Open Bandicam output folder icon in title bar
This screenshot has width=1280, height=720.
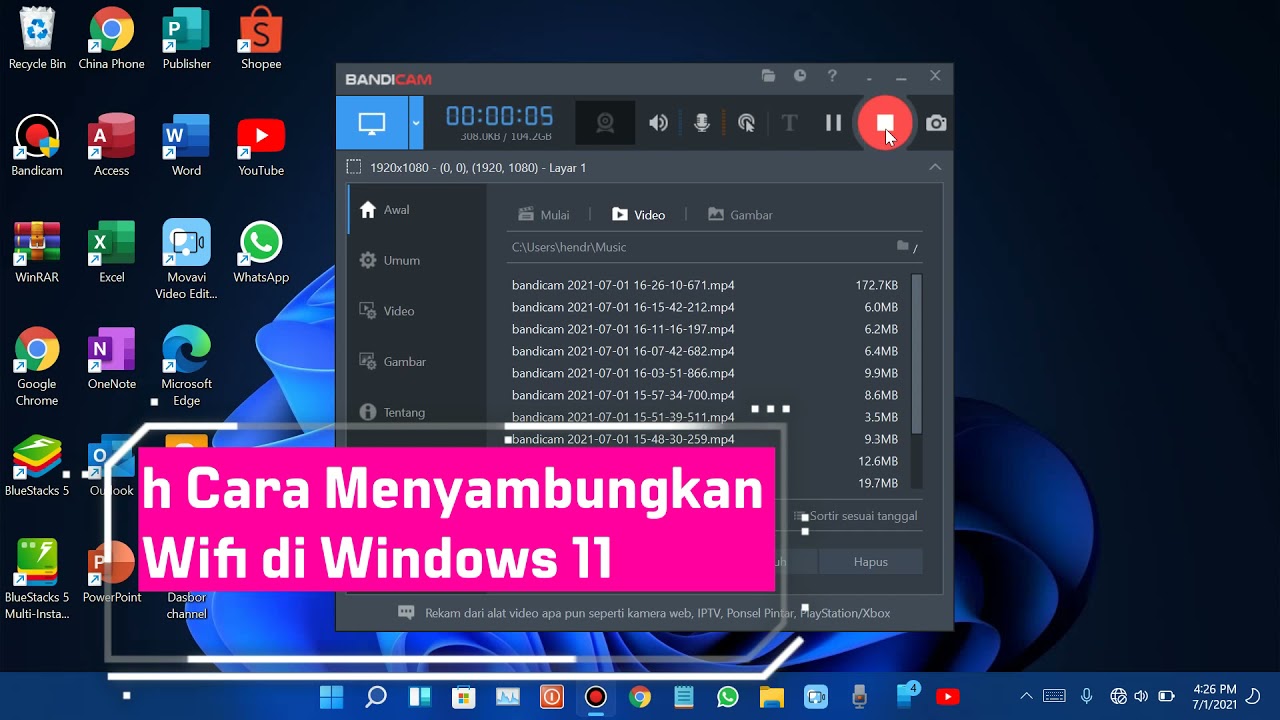[x=768, y=76]
